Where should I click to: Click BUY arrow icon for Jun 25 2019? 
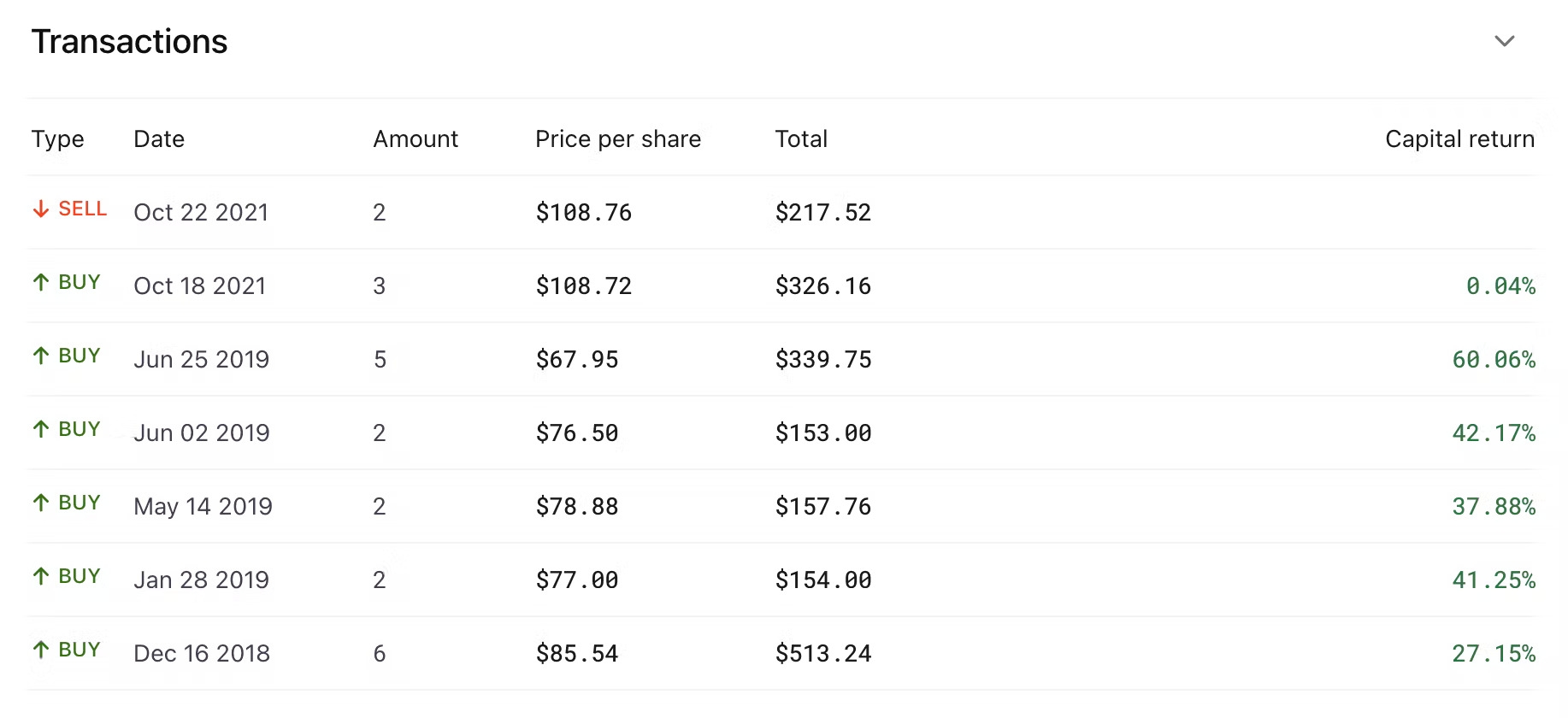pyautogui.click(x=41, y=356)
